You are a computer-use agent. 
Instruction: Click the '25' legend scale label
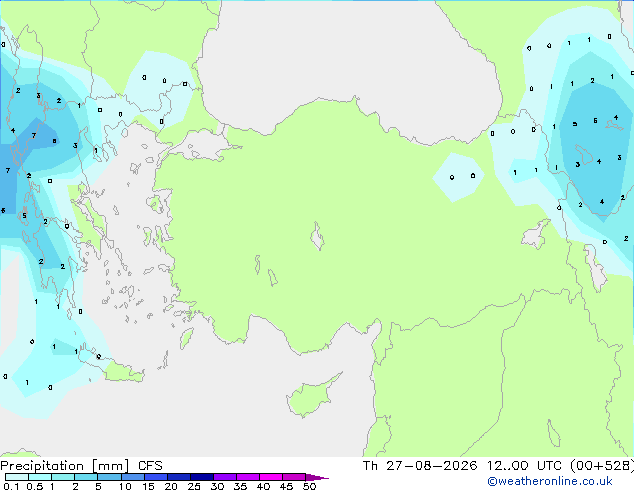(194, 486)
